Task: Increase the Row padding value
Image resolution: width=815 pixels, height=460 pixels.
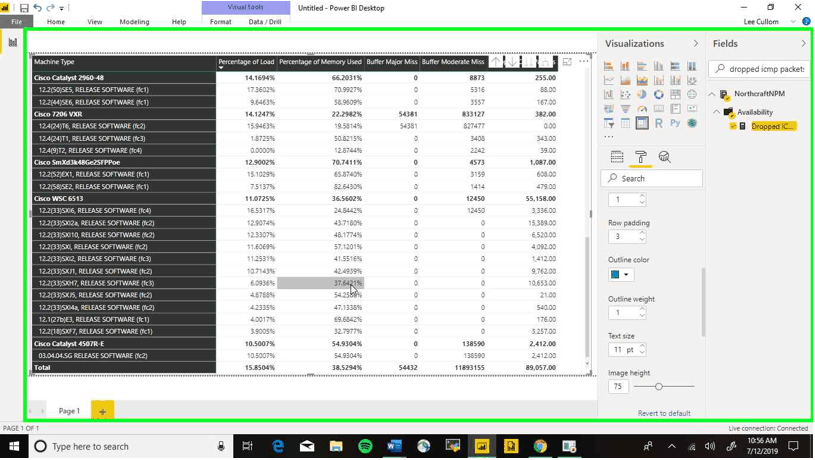Action: [x=642, y=233]
